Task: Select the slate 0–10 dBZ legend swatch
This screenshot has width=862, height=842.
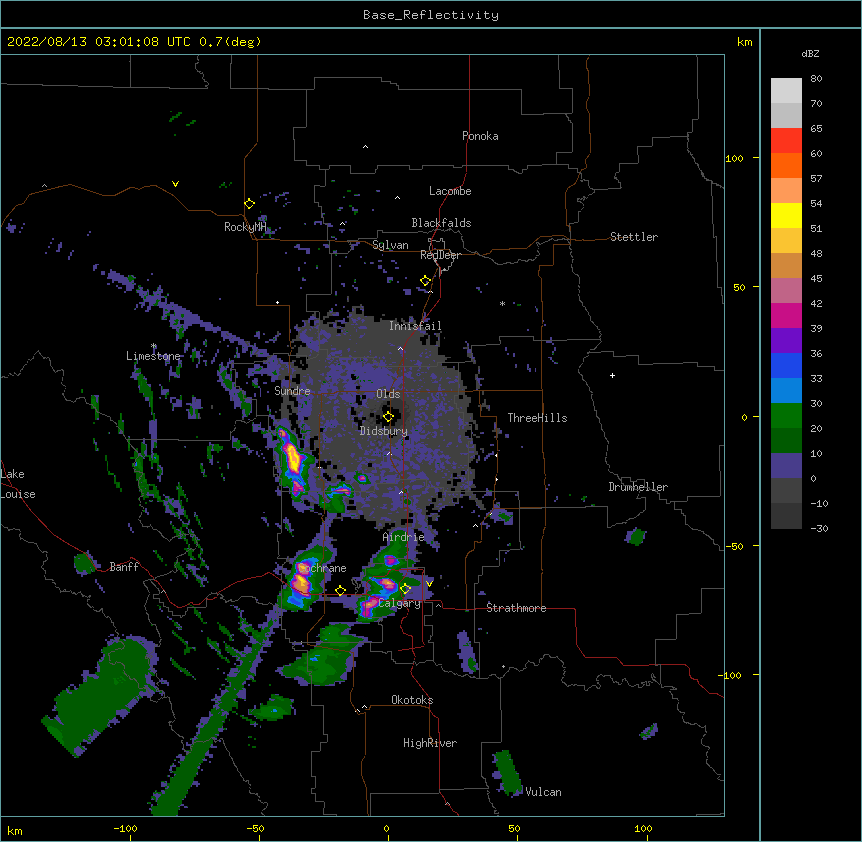Action: 786,466
